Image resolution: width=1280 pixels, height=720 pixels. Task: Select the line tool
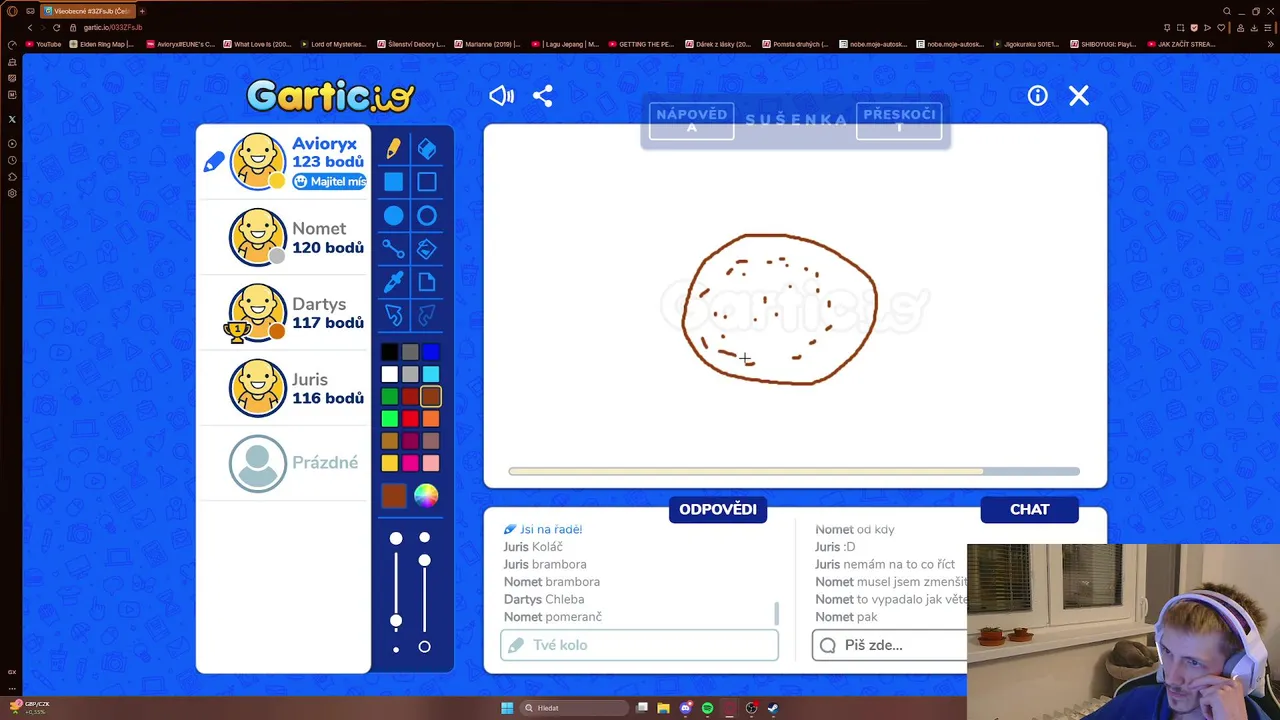393,249
